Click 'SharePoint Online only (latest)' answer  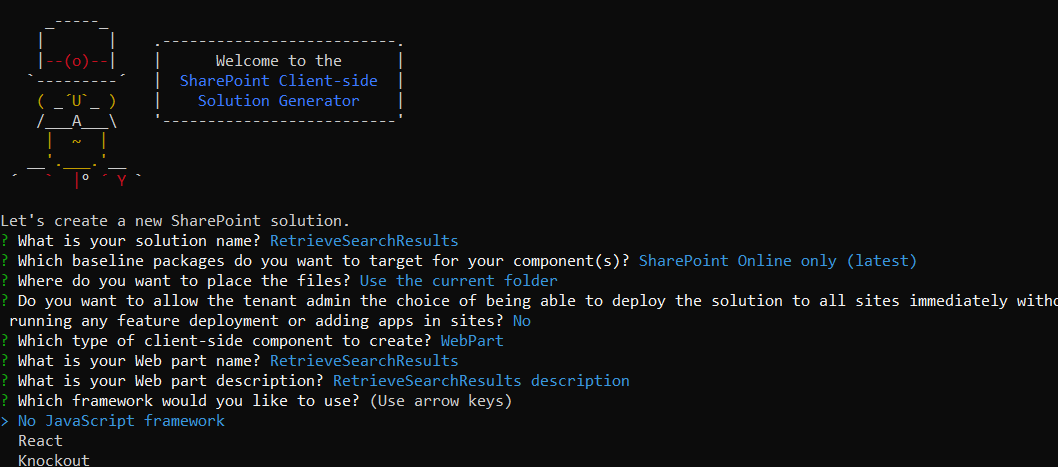(x=778, y=260)
